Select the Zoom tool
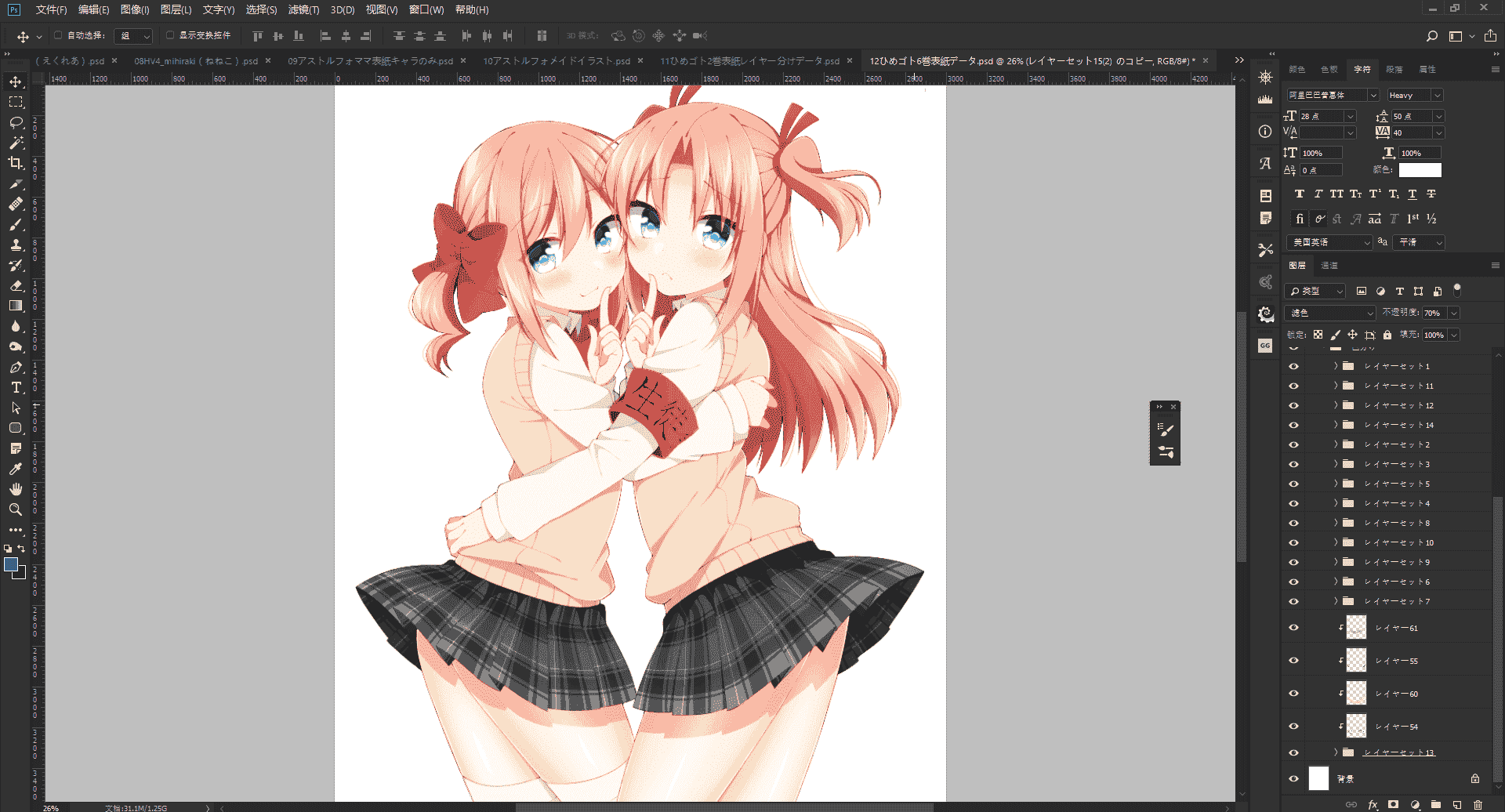Image resolution: width=1505 pixels, height=812 pixels. tap(16, 509)
